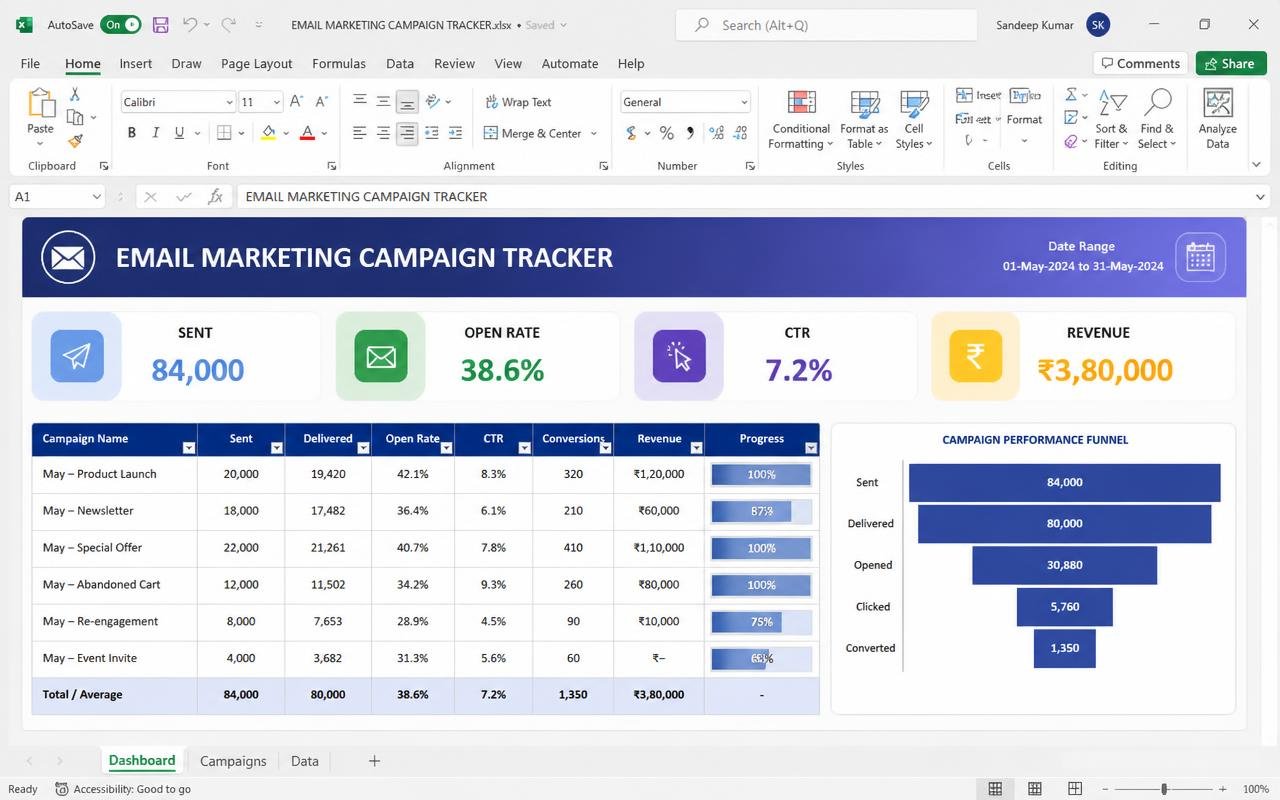1280x800 pixels.
Task: Toggle AutoSave switch
Action: [x=120, y=25]
